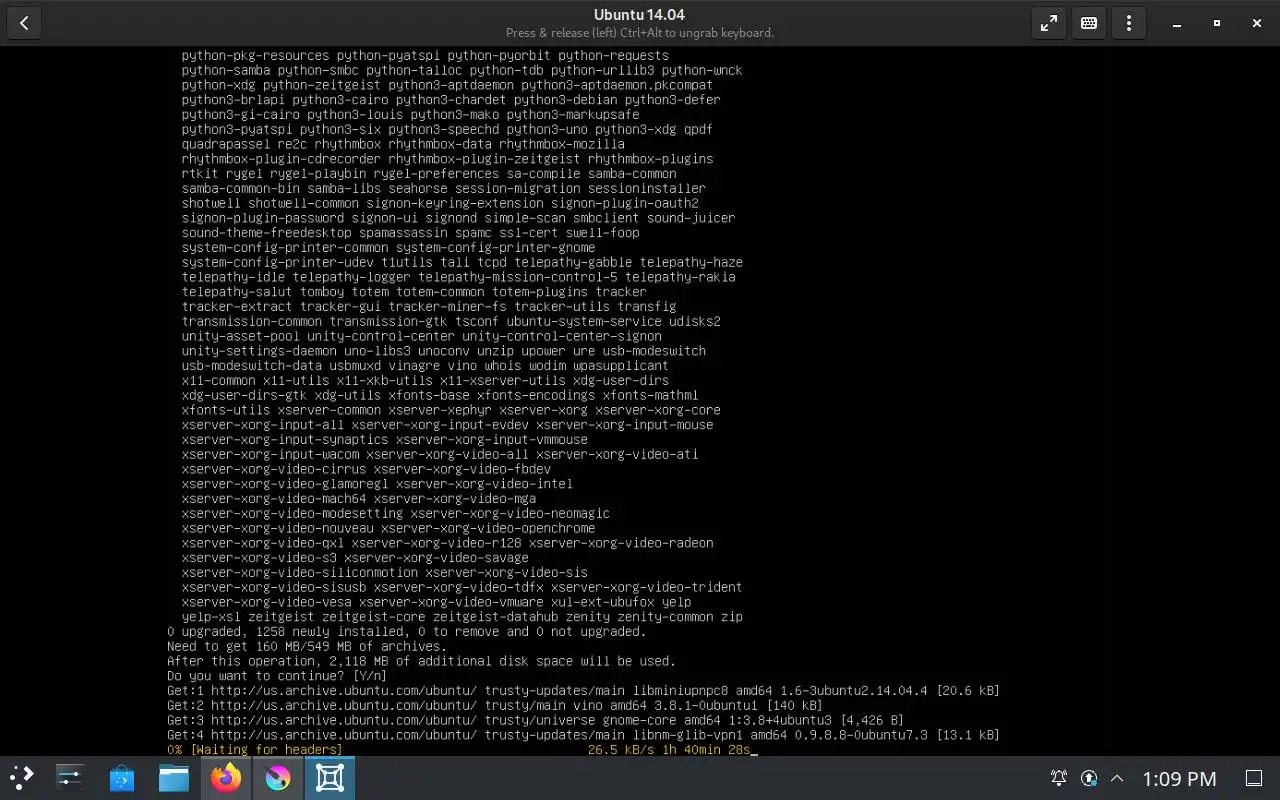Viewport: 1280px width, 800px height.
Task: Maximize the Ubuntu 14.04 window
Action: tap(1216, 23)
